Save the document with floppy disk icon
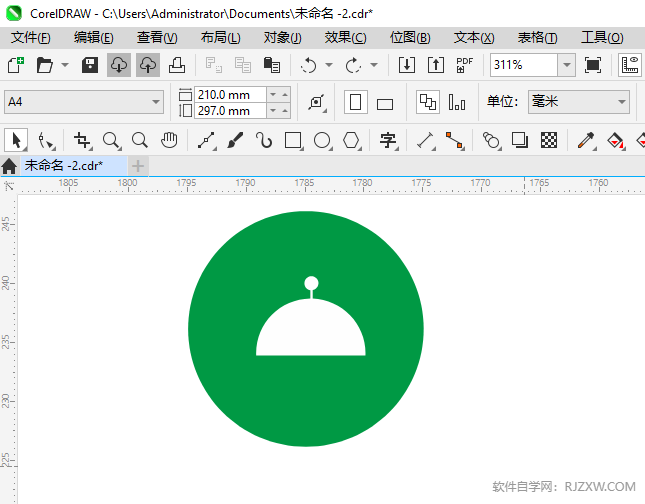The image size is (645, 504). click(x=90, y=65)
